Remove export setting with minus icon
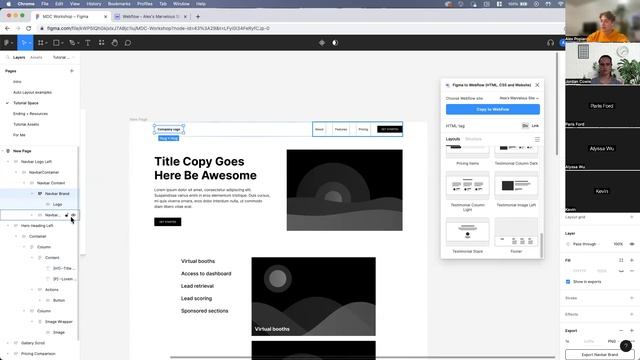 coord(621,331)
